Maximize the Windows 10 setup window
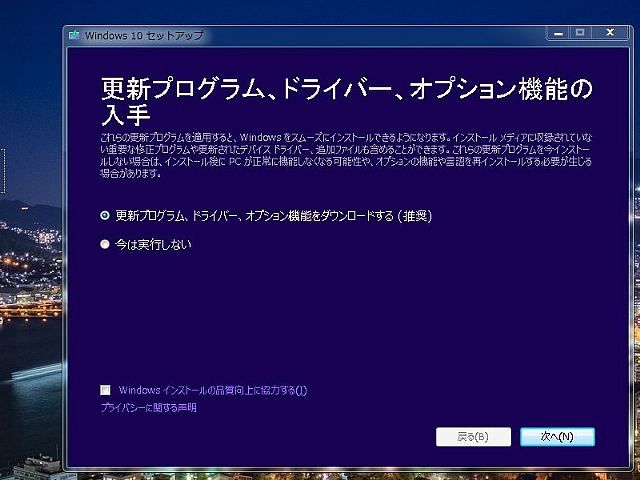640x480 pixels. point(580,33)
